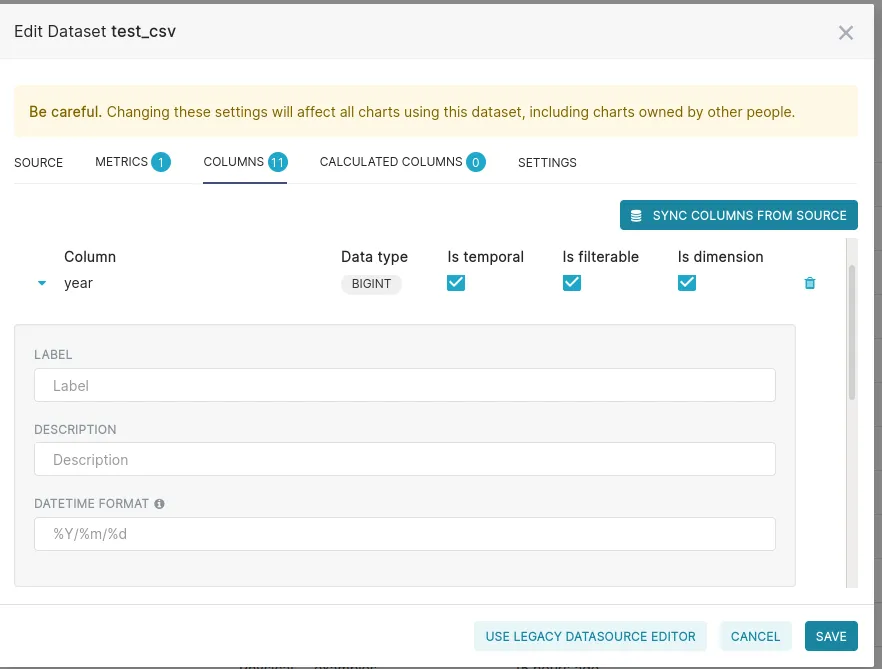
Task: Toggle Is filterable checkbox for year
Action: (x=572, y=283)
